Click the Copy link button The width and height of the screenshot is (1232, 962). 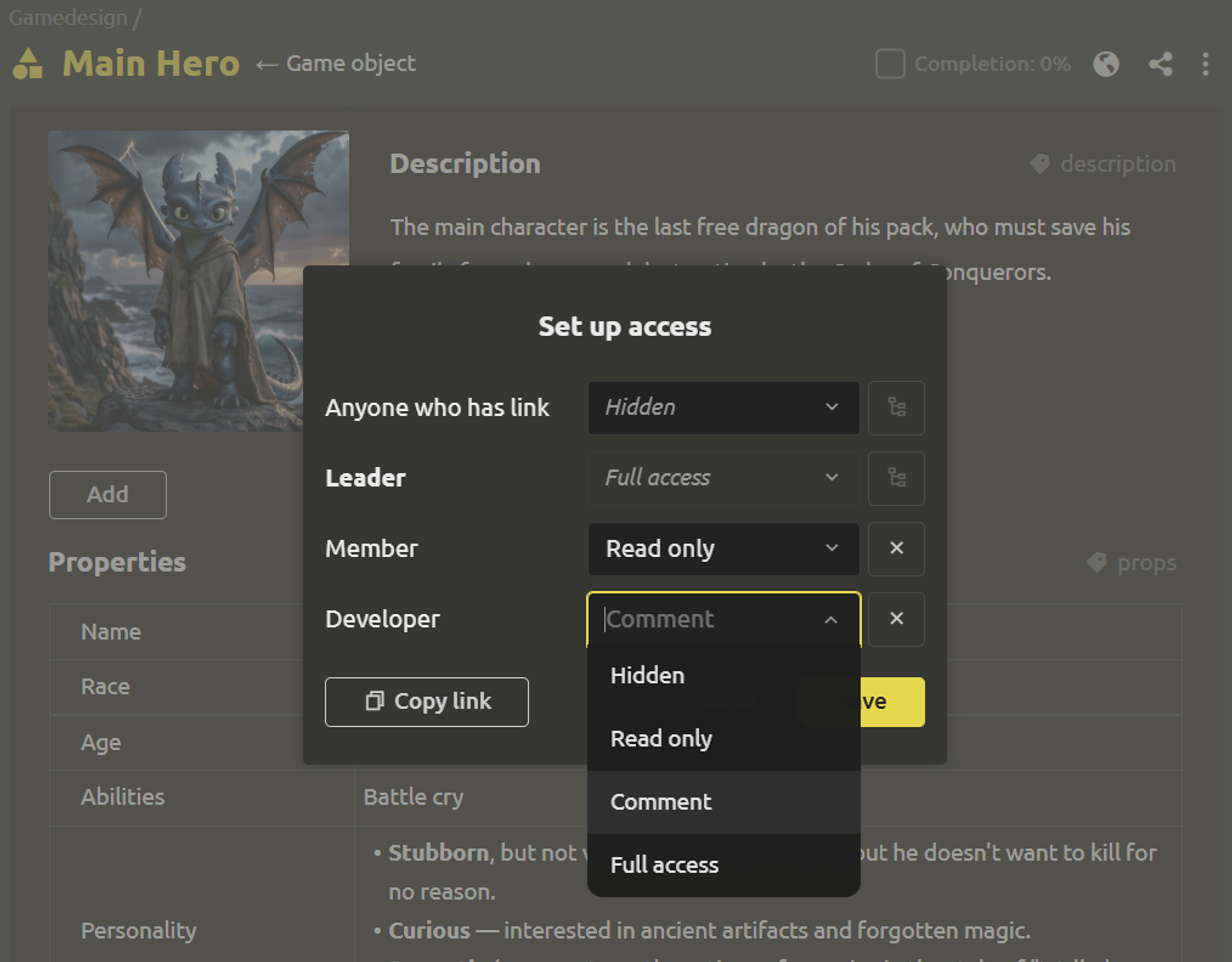coord(427,702)
